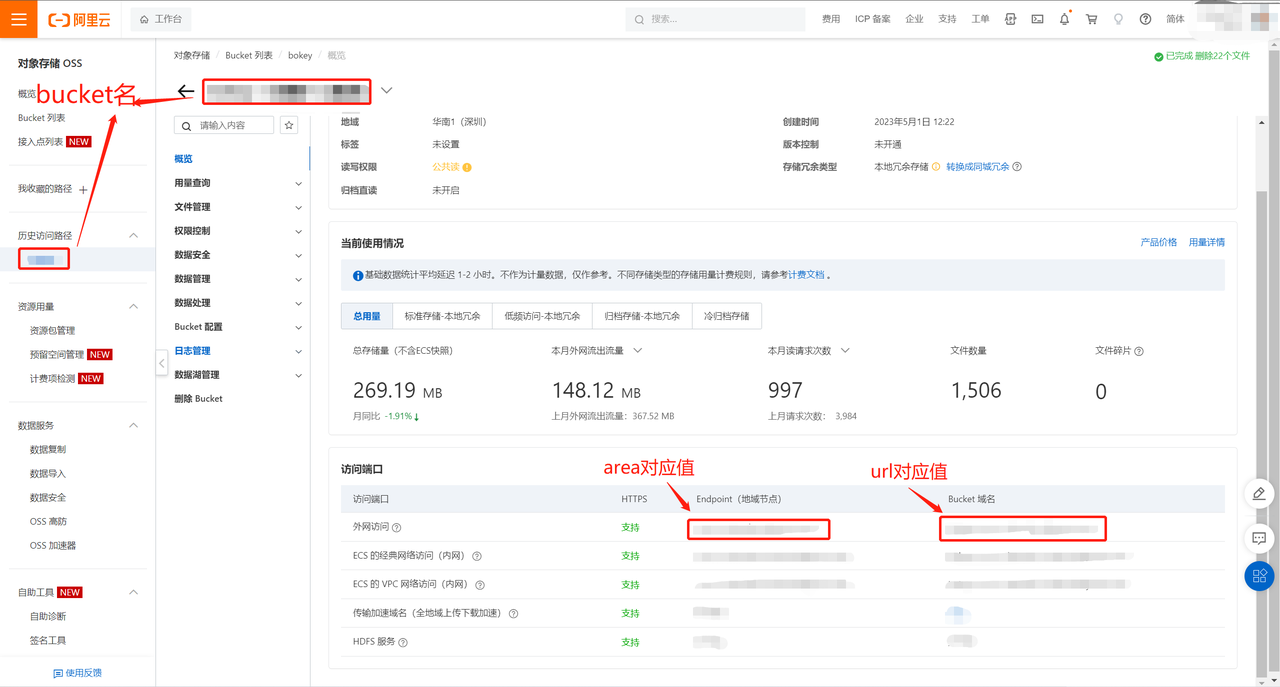Open the 用量详情 link
The height and width of the screenshot is (687, 1280).
coord(1206,243)
